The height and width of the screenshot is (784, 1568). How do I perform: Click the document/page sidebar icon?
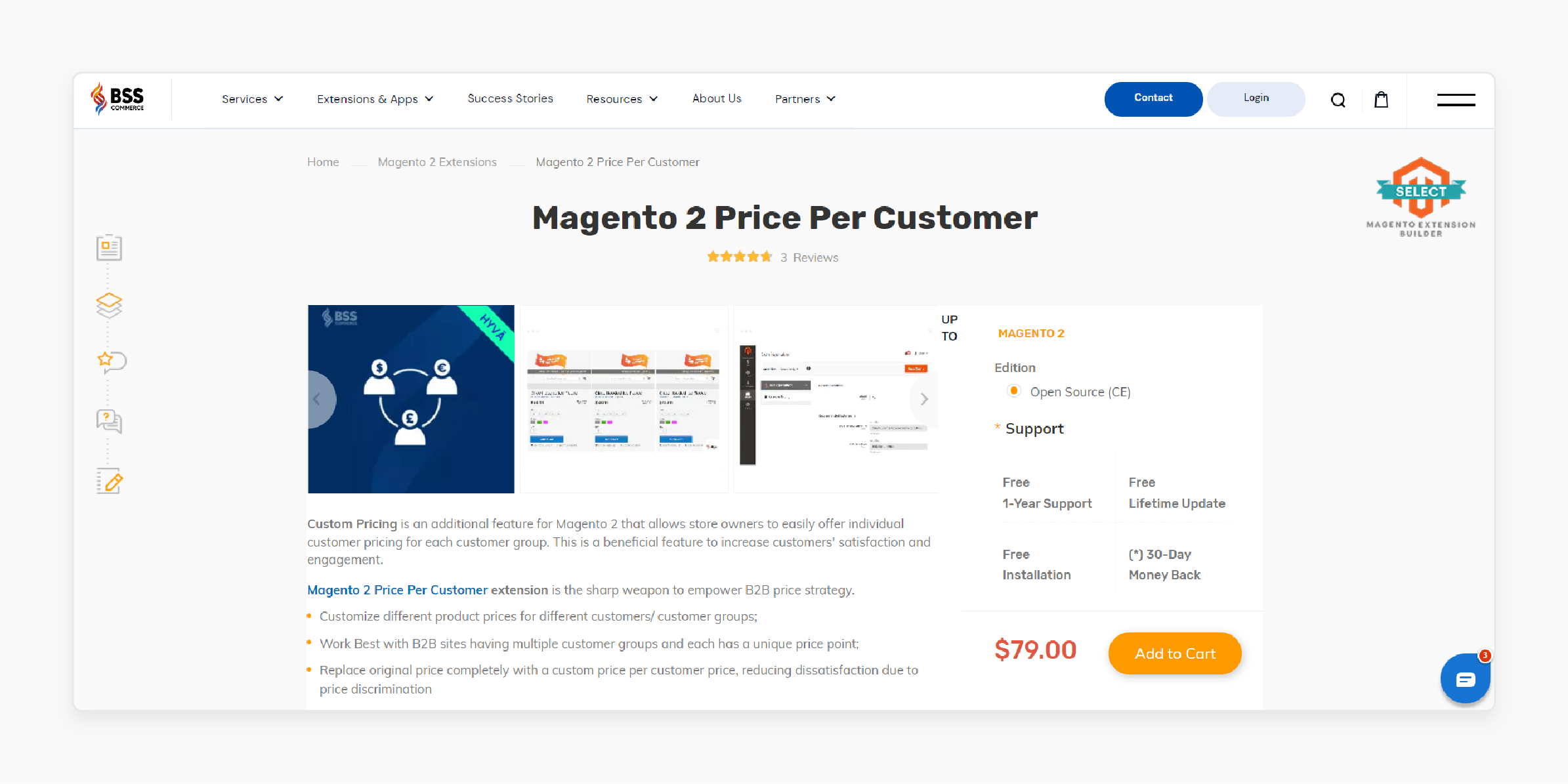point(109,247)
